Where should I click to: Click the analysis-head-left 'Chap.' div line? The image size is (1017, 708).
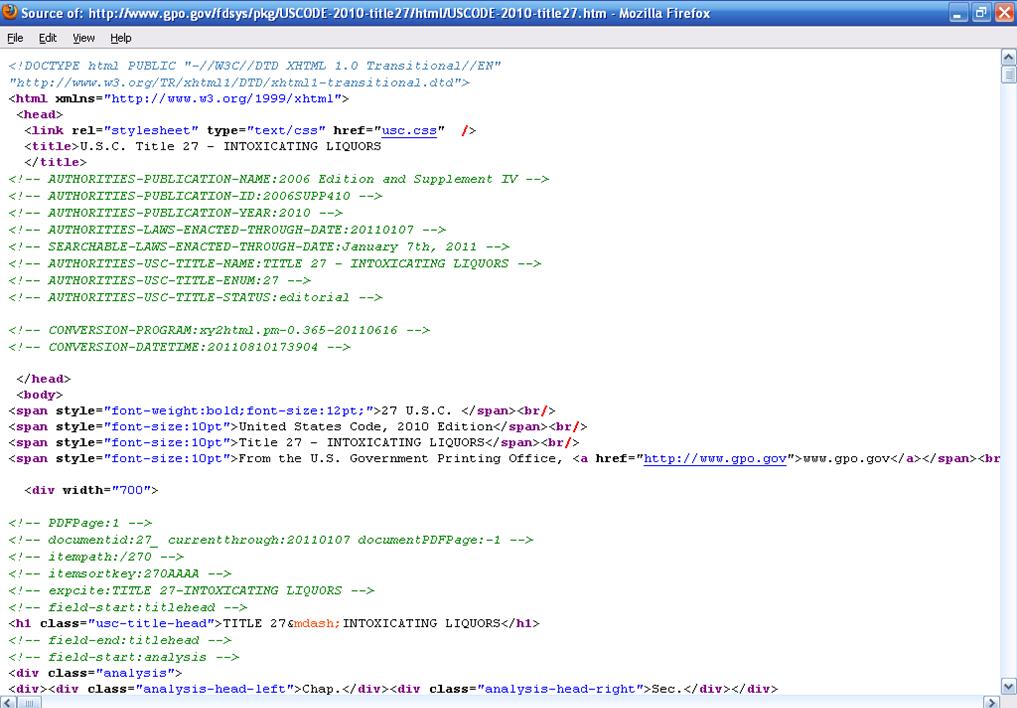click(x=393, y=689)
